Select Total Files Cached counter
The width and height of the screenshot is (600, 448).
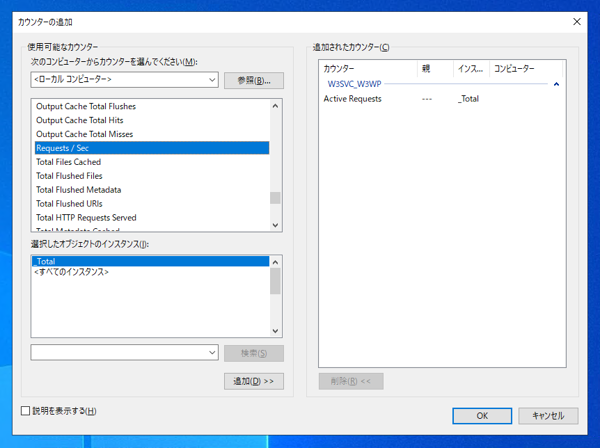pyautogui.click(x=152, y=162)
